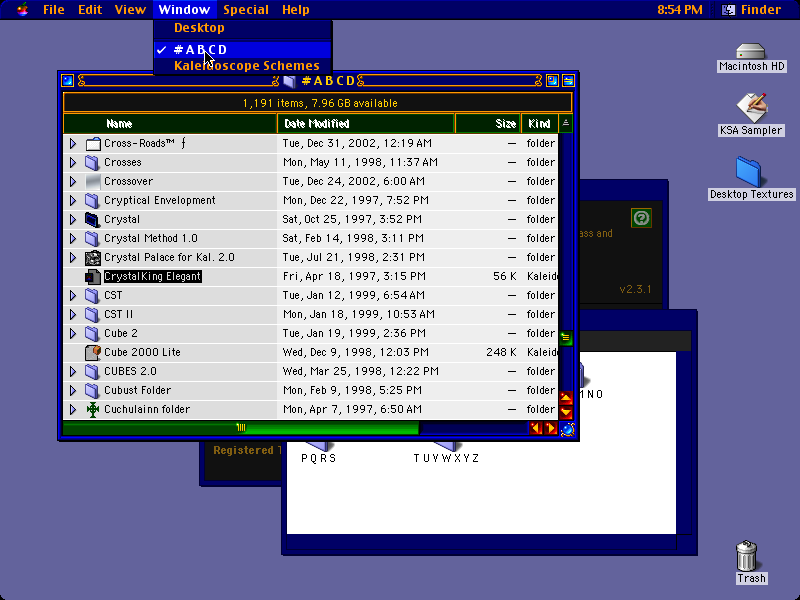
Task: Sort the list by Name column
Action: pyautogui.click(x=170, y=123)
